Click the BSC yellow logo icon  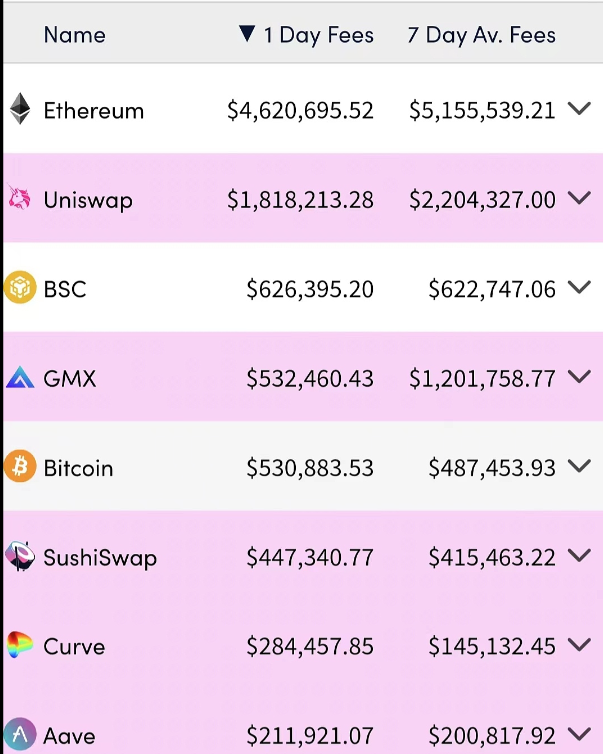coord(20,289)
